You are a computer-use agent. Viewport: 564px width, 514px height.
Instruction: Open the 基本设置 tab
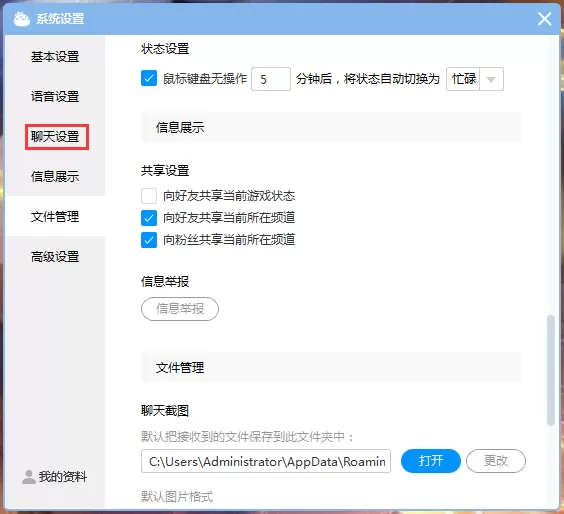(55, 56)
